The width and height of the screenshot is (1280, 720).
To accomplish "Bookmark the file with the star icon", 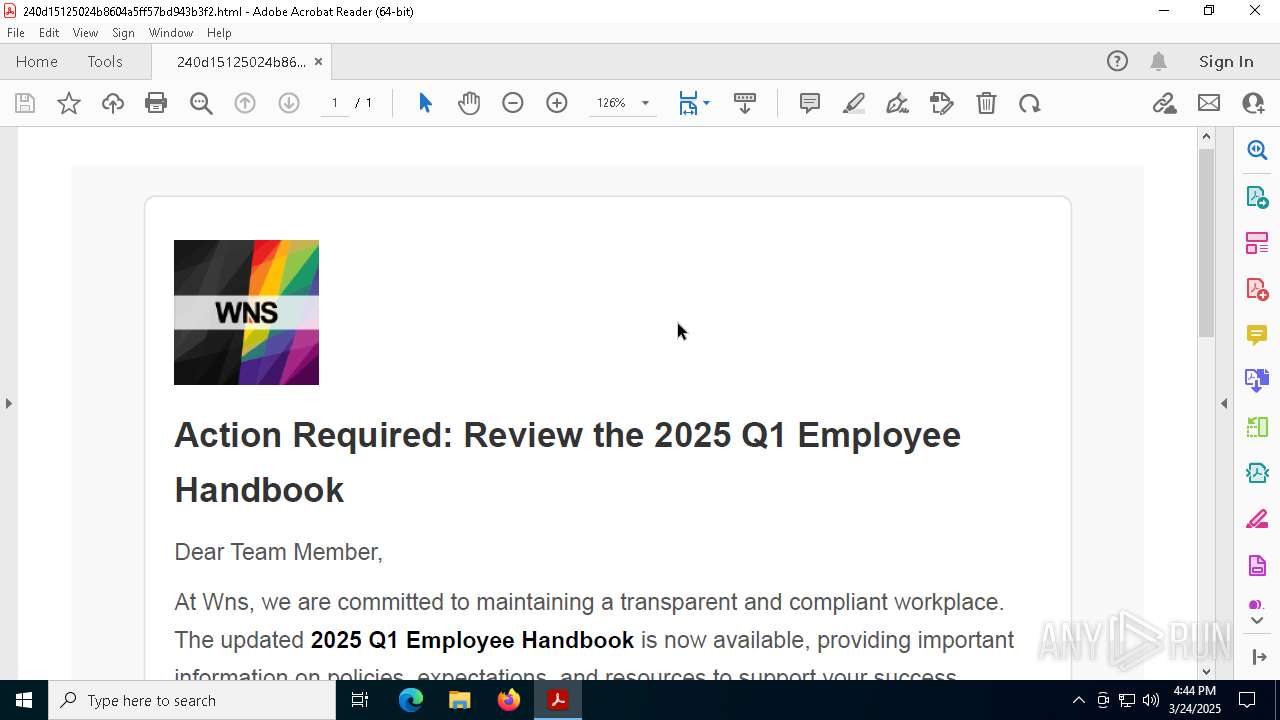I will coord(69,103).
